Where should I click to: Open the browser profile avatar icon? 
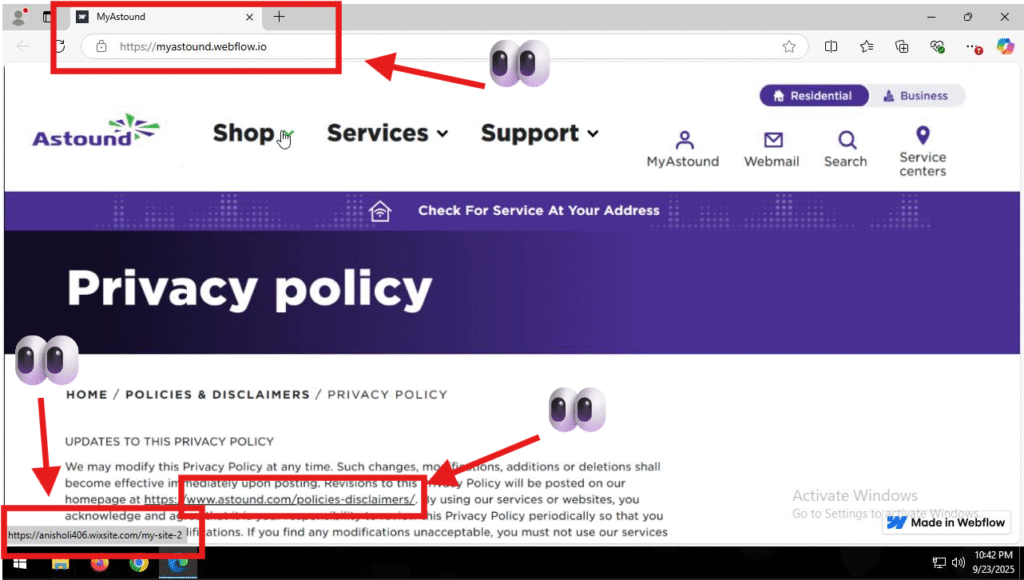point(18,17)
